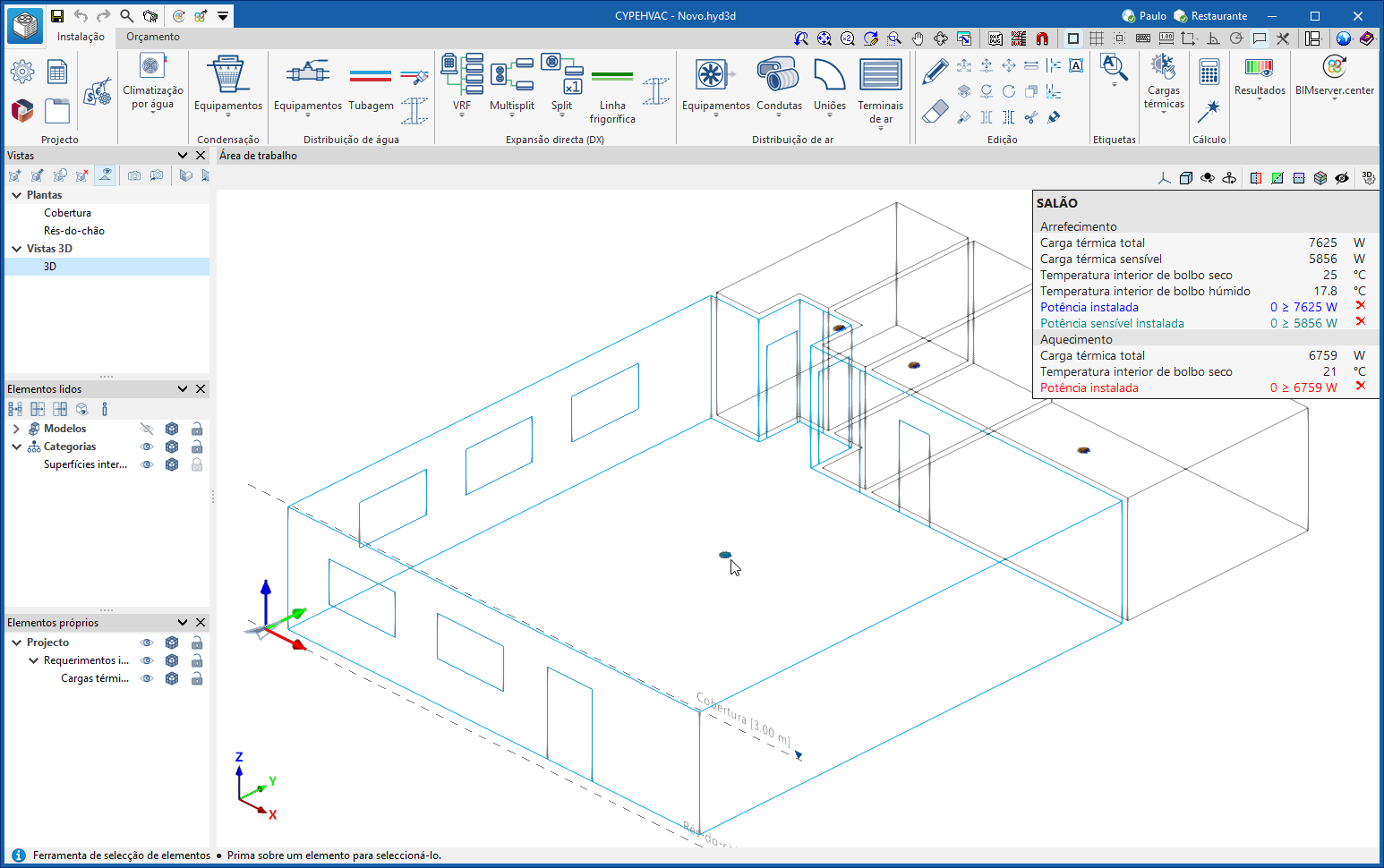Toggle lock for Projecto element
Screen dimensions: 1384x868
197,642
